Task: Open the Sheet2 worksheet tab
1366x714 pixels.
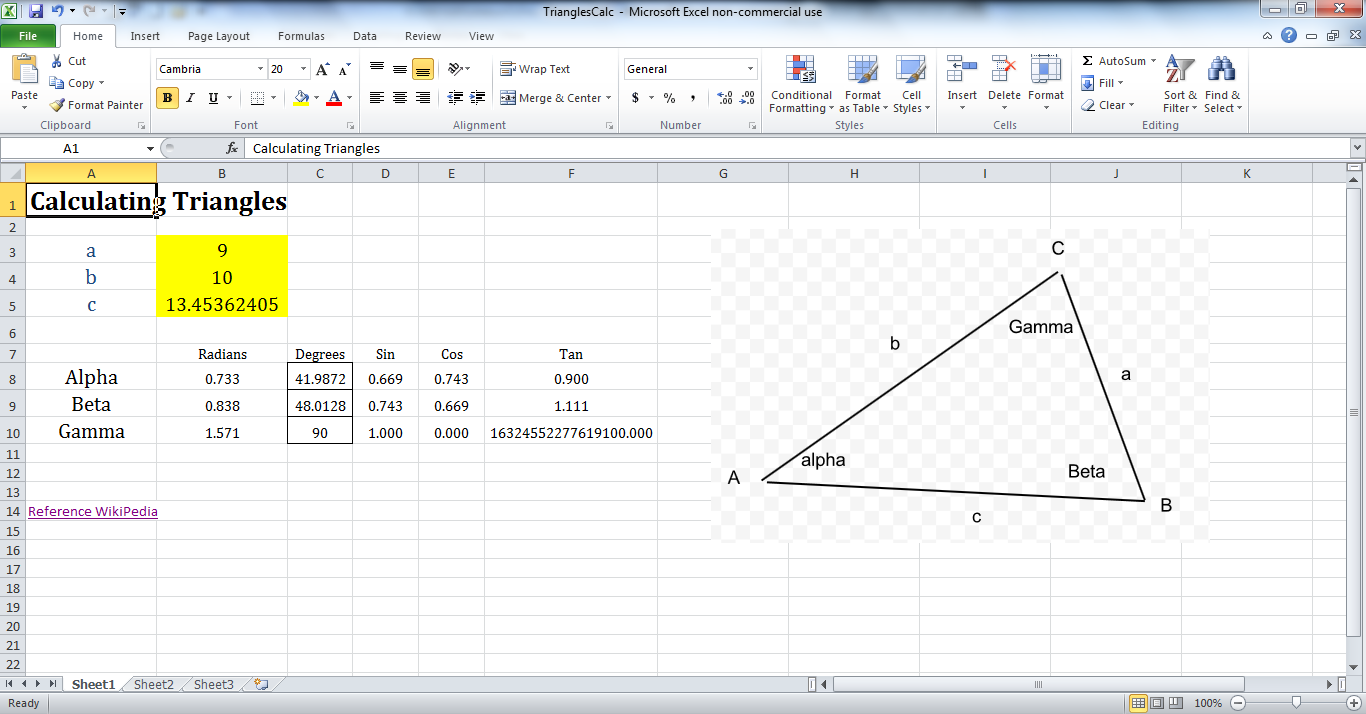Action: pos(154,685)
